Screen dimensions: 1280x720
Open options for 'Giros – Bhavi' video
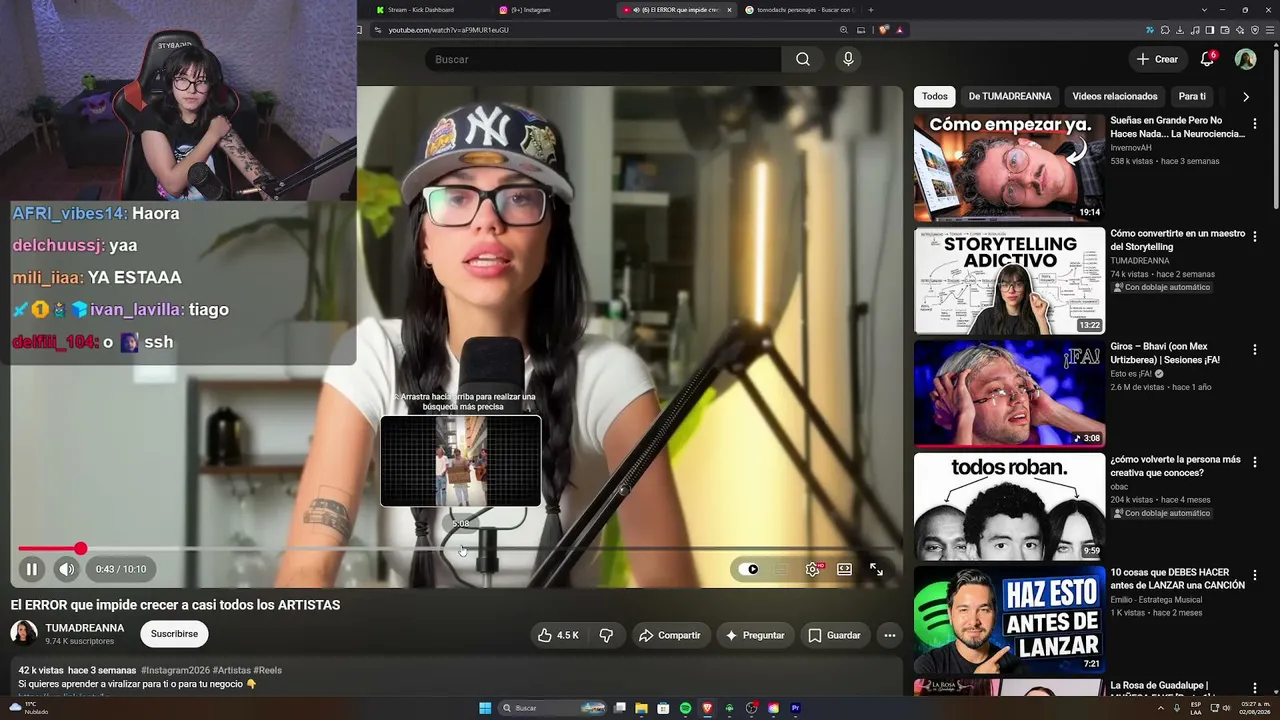pos(1254,351)
